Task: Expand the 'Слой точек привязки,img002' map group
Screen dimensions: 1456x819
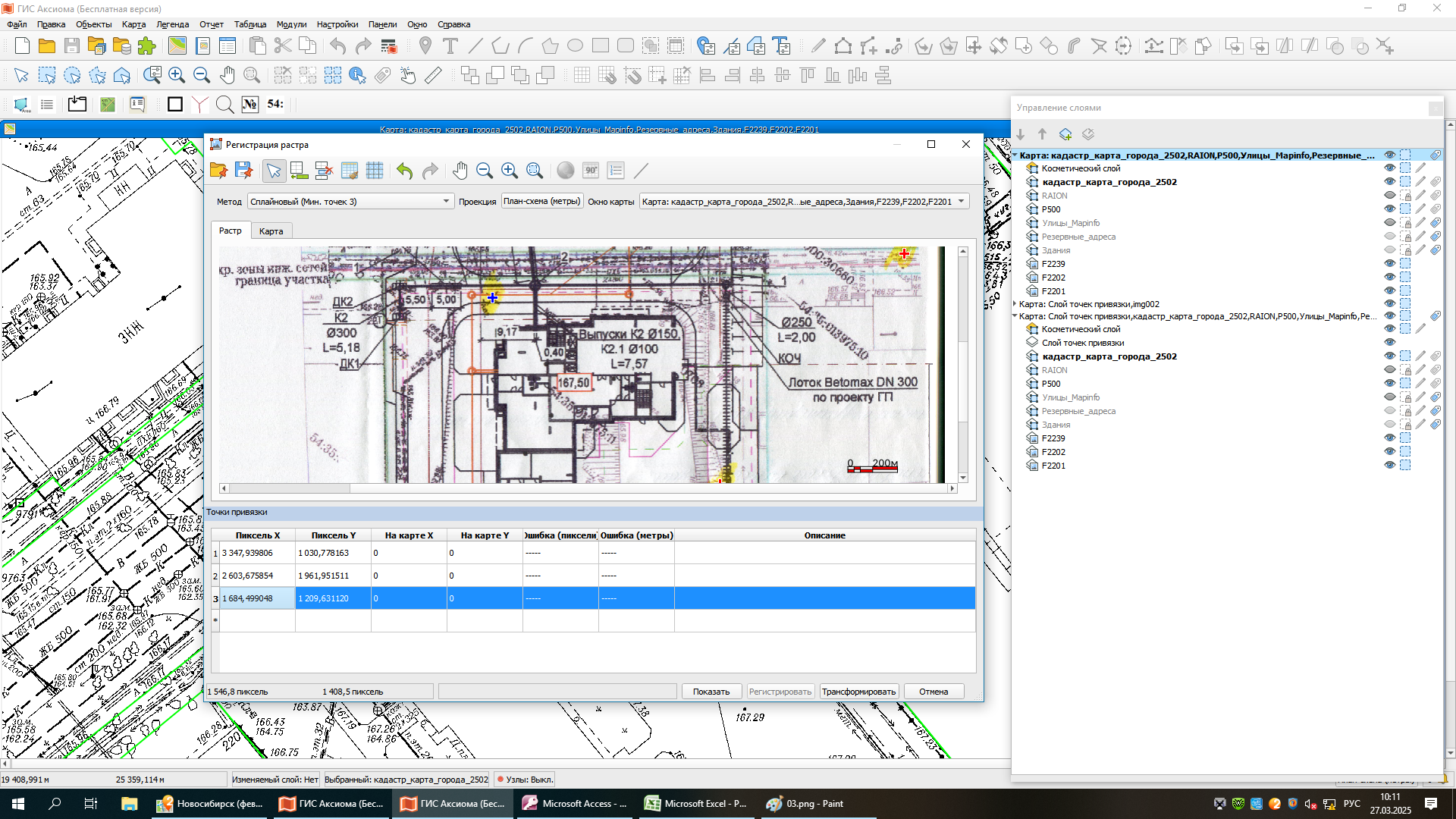Action: click(1015, 304)
